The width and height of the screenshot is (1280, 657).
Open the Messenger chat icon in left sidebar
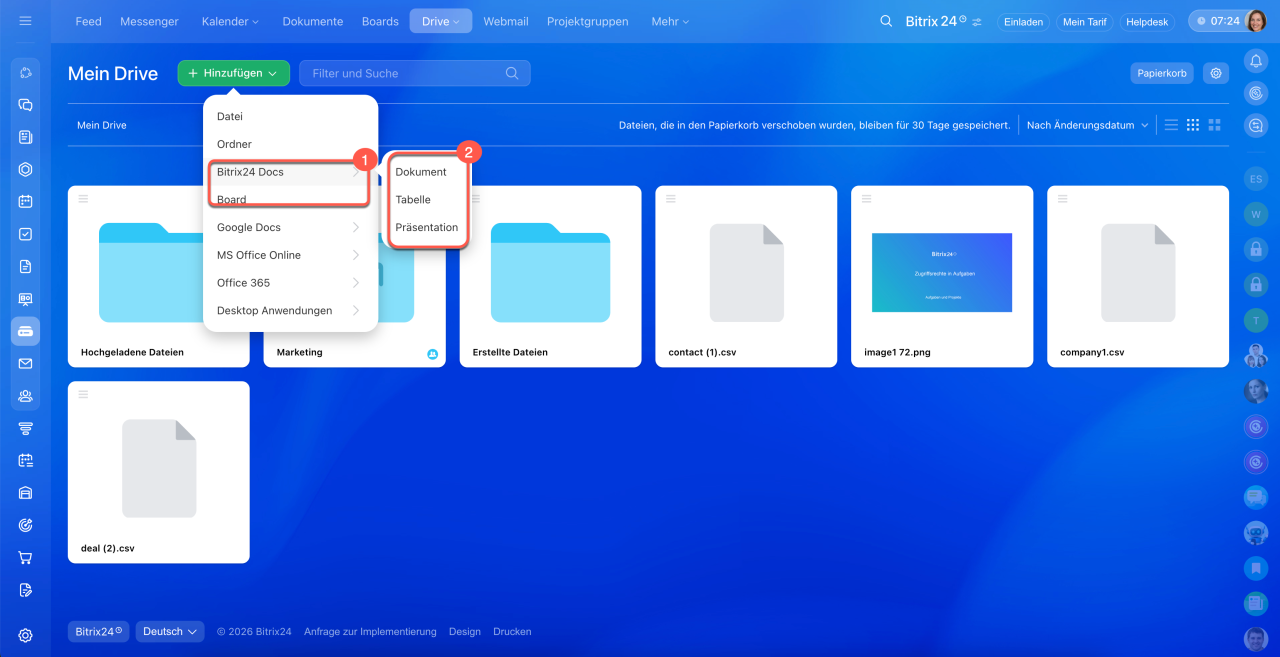point(25,105)
